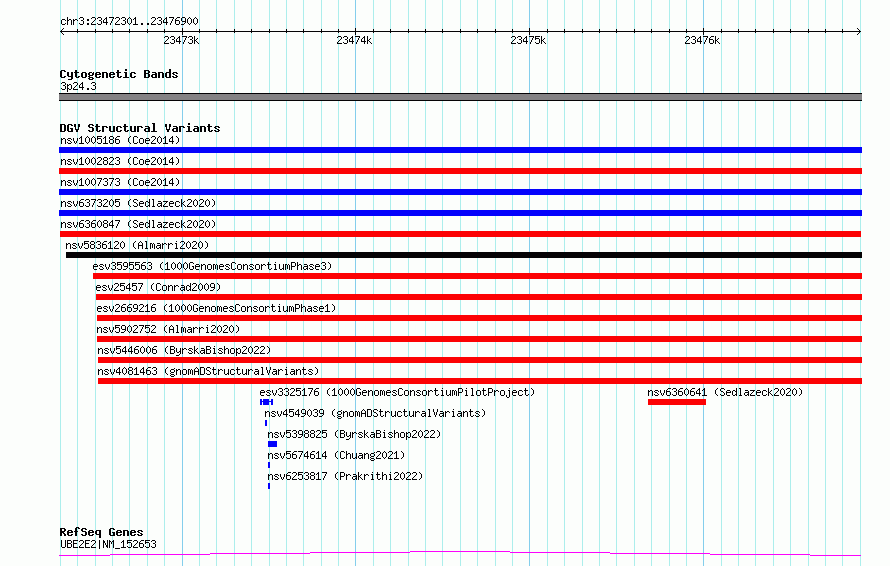Click the 23475k ruler label

point(528,40)
